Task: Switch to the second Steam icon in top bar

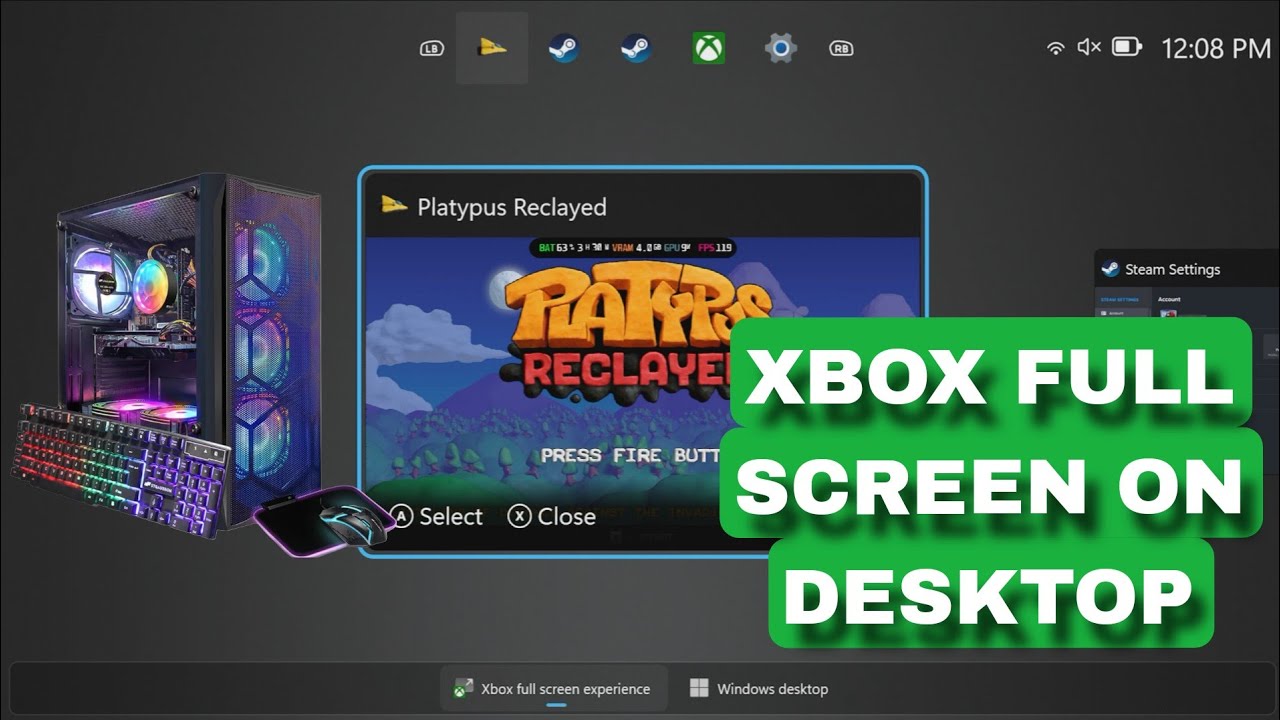Action: click(x=636, y=48)
